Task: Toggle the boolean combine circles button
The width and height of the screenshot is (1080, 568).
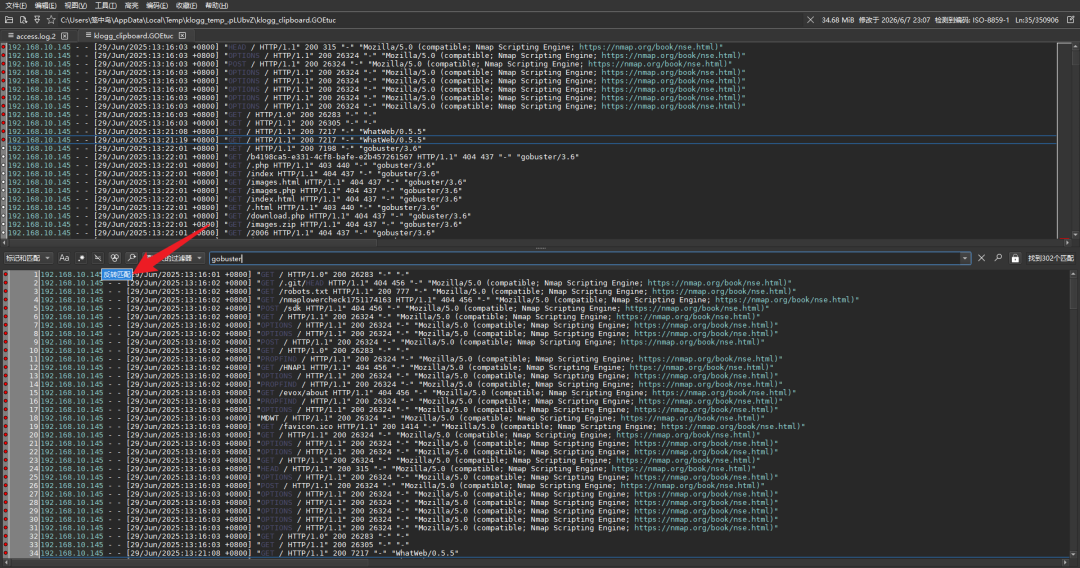Action: click(x=114, y=258)
